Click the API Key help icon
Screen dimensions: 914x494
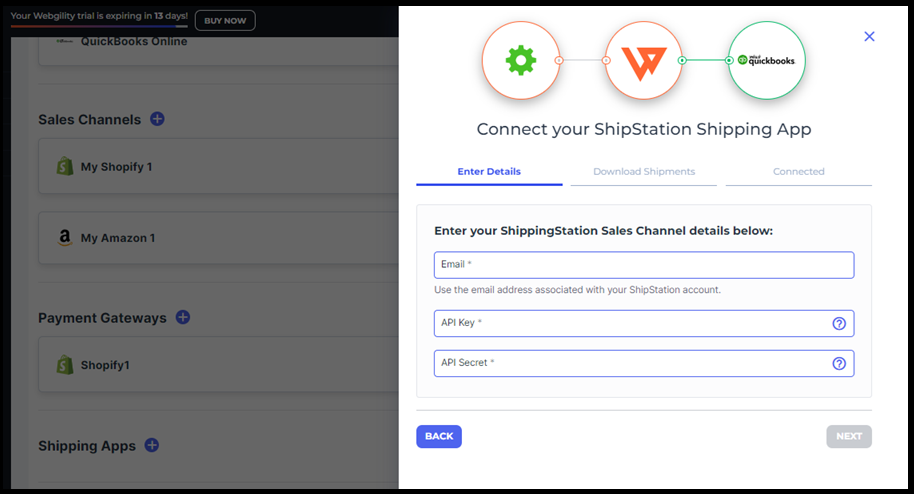click(x=839, y=323)
